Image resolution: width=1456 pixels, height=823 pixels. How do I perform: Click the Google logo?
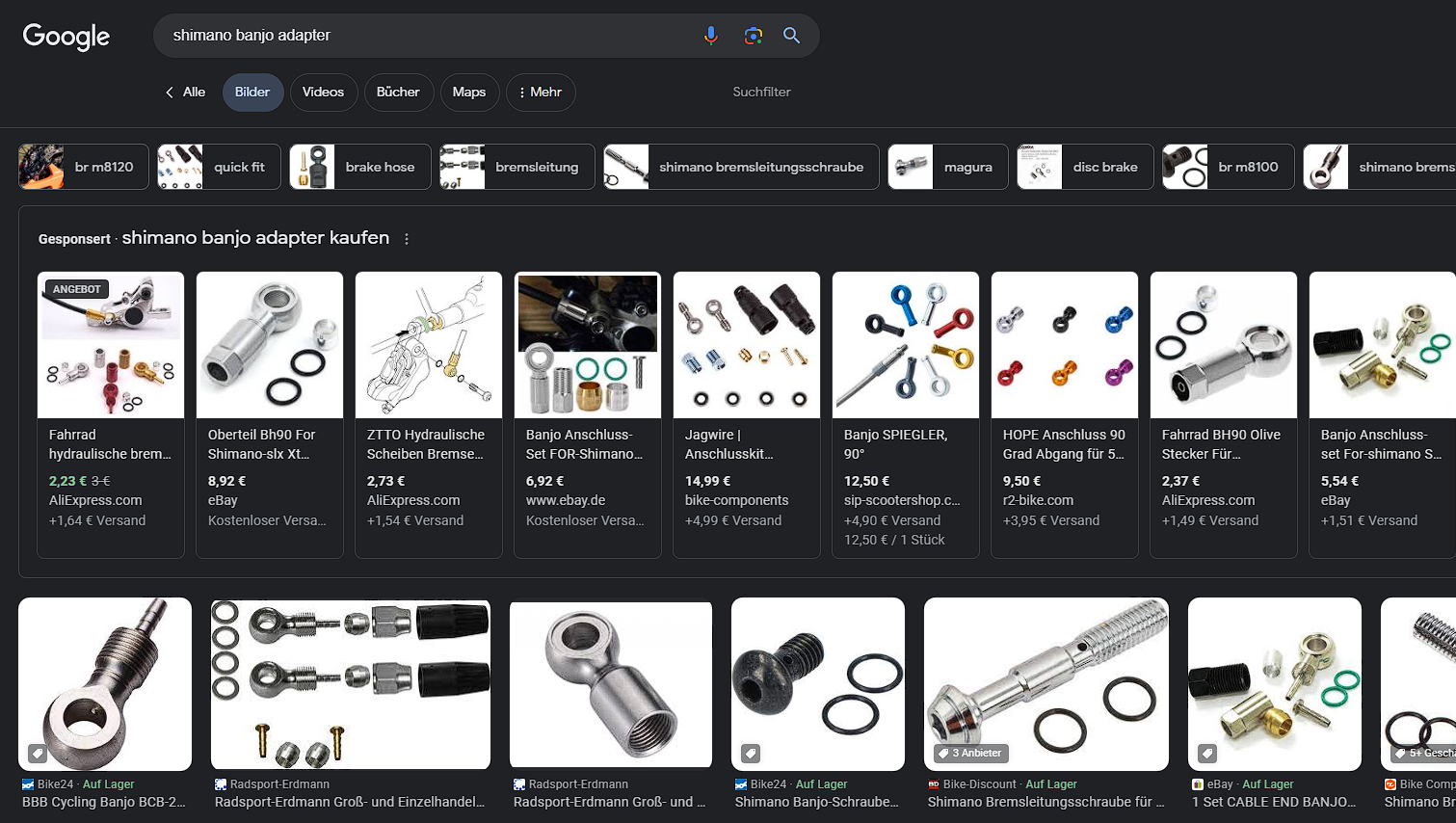[66, 37]
